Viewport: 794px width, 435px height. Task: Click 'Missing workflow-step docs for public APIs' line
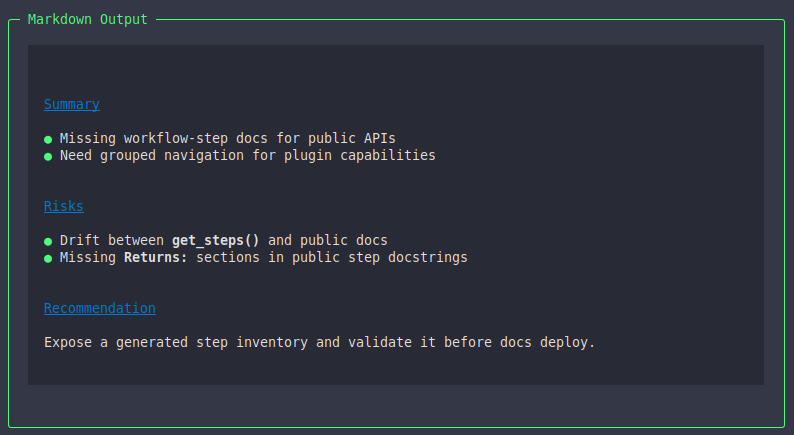(x=227, y=138)
